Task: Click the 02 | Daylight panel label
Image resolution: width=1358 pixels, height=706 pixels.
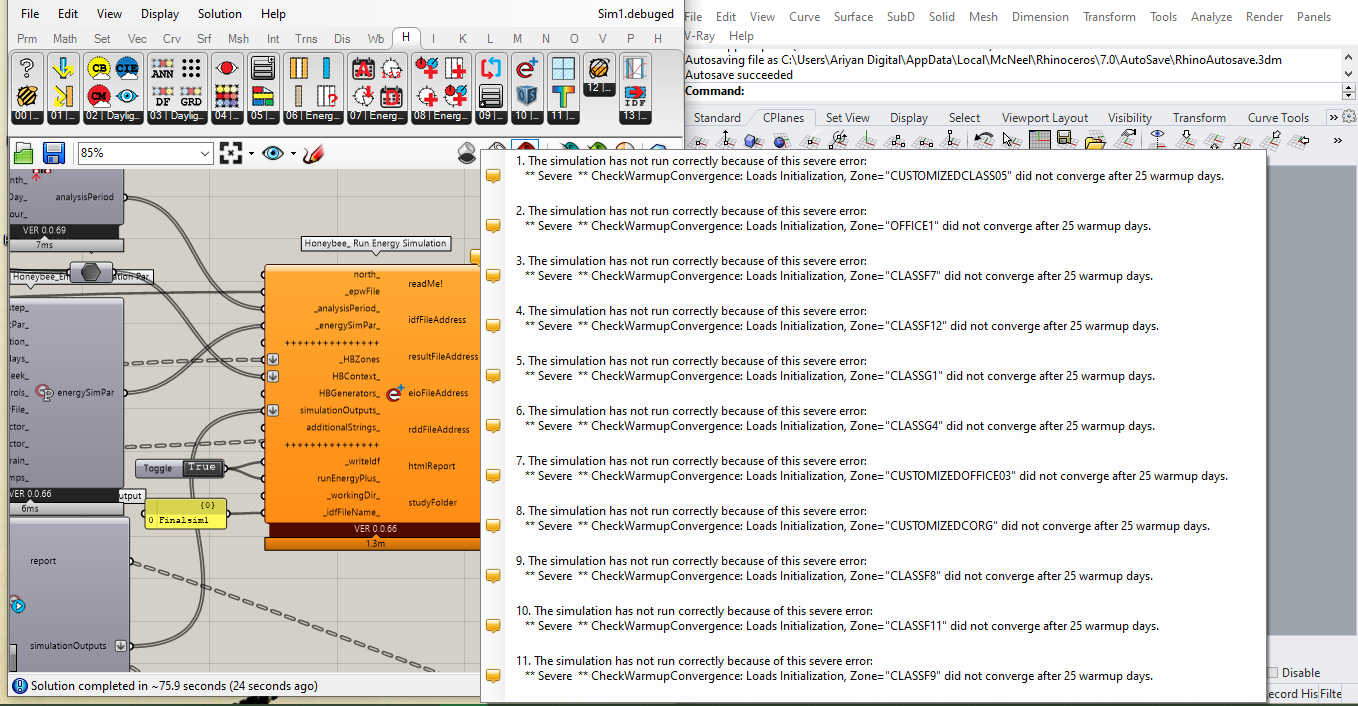Action: [113, 116]
